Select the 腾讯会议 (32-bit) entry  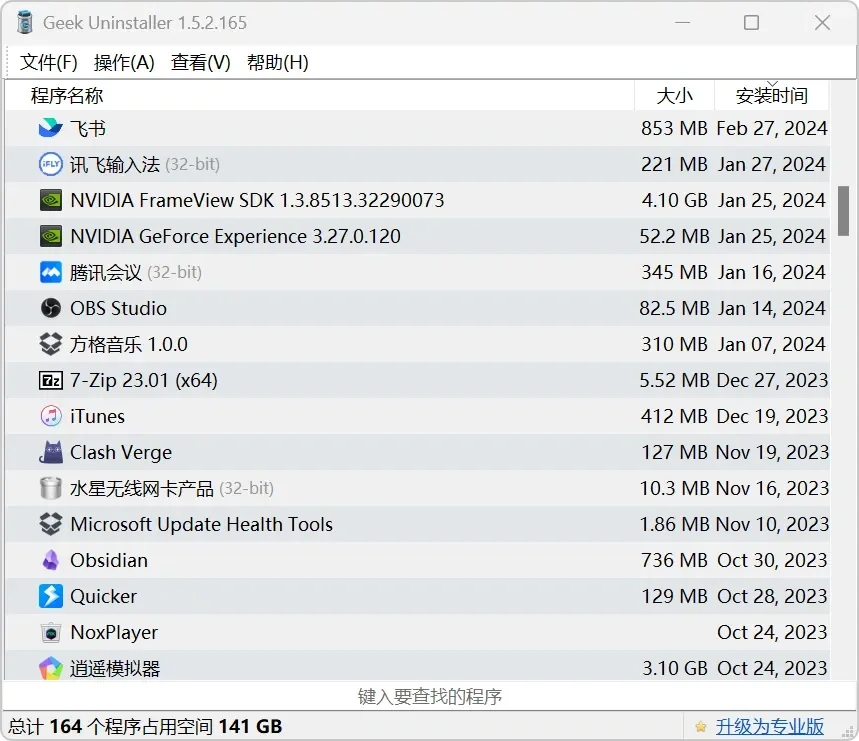click(x=136, y=273)
